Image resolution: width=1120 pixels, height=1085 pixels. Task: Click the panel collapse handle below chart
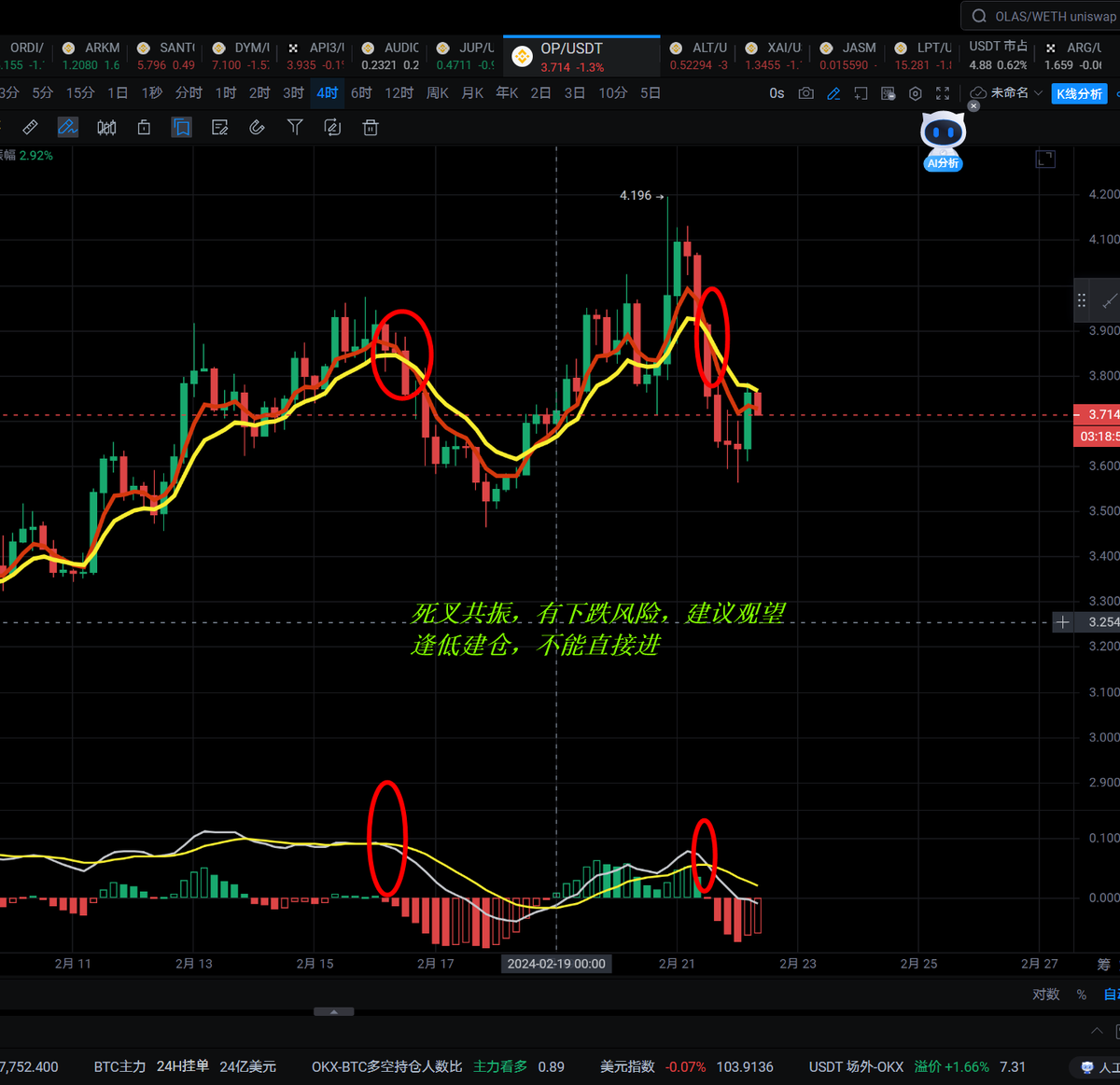point(333,1011)
